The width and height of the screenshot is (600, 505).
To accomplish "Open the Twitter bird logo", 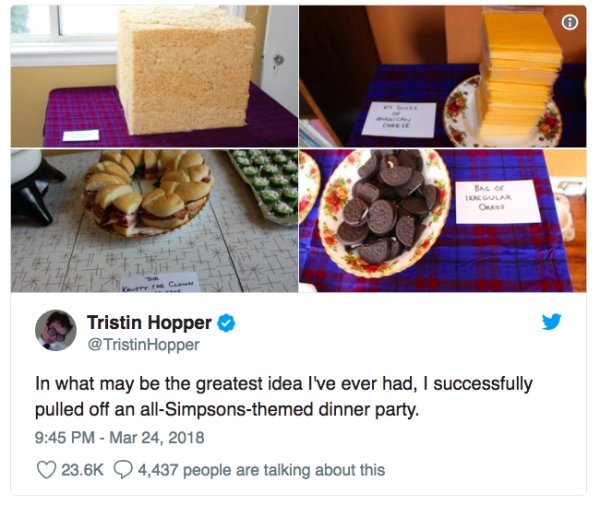I will [x=551, y=321].
